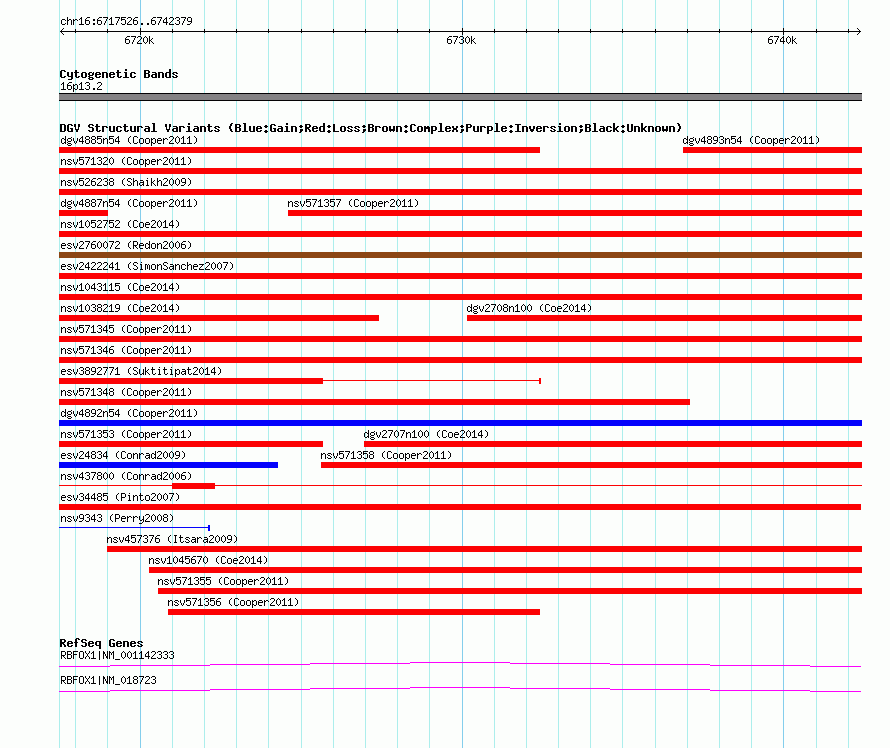The height and width of the screenshot is (748, 890).
Task: Click the 6740k ruler tick label
Action: (x=782, y=40)
